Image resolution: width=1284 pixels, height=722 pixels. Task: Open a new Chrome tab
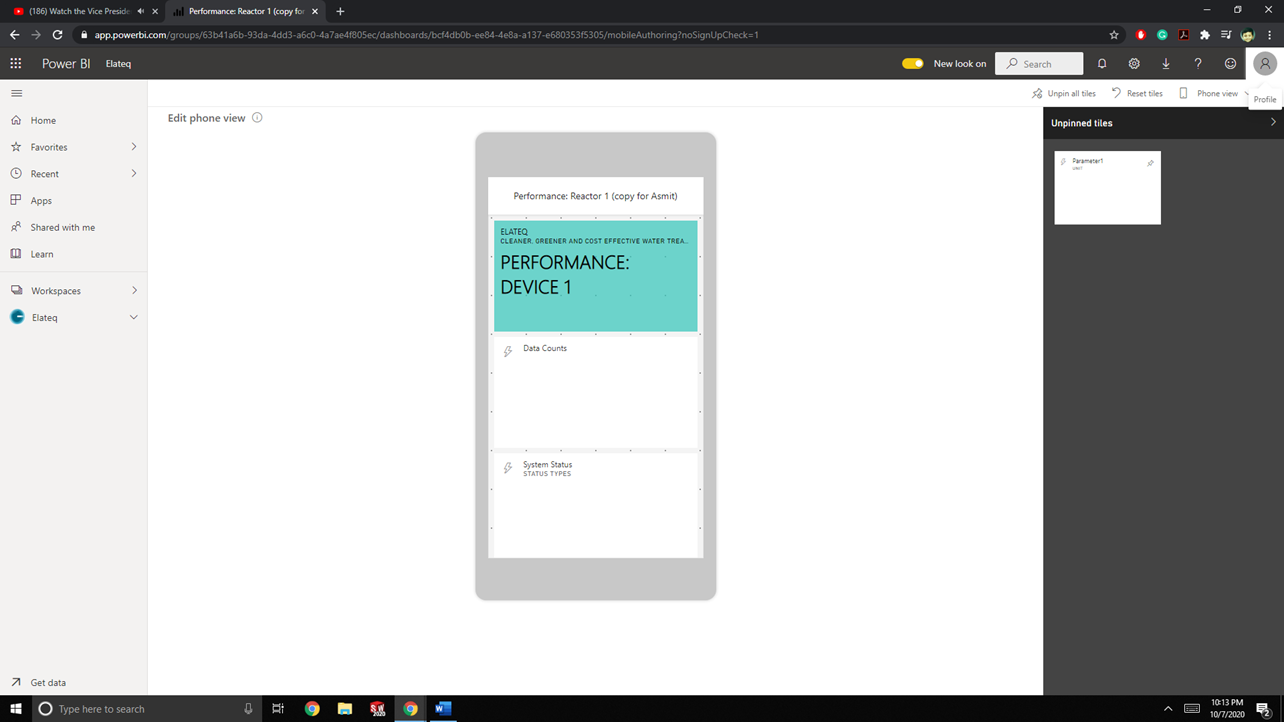click(x=340, y=11)
